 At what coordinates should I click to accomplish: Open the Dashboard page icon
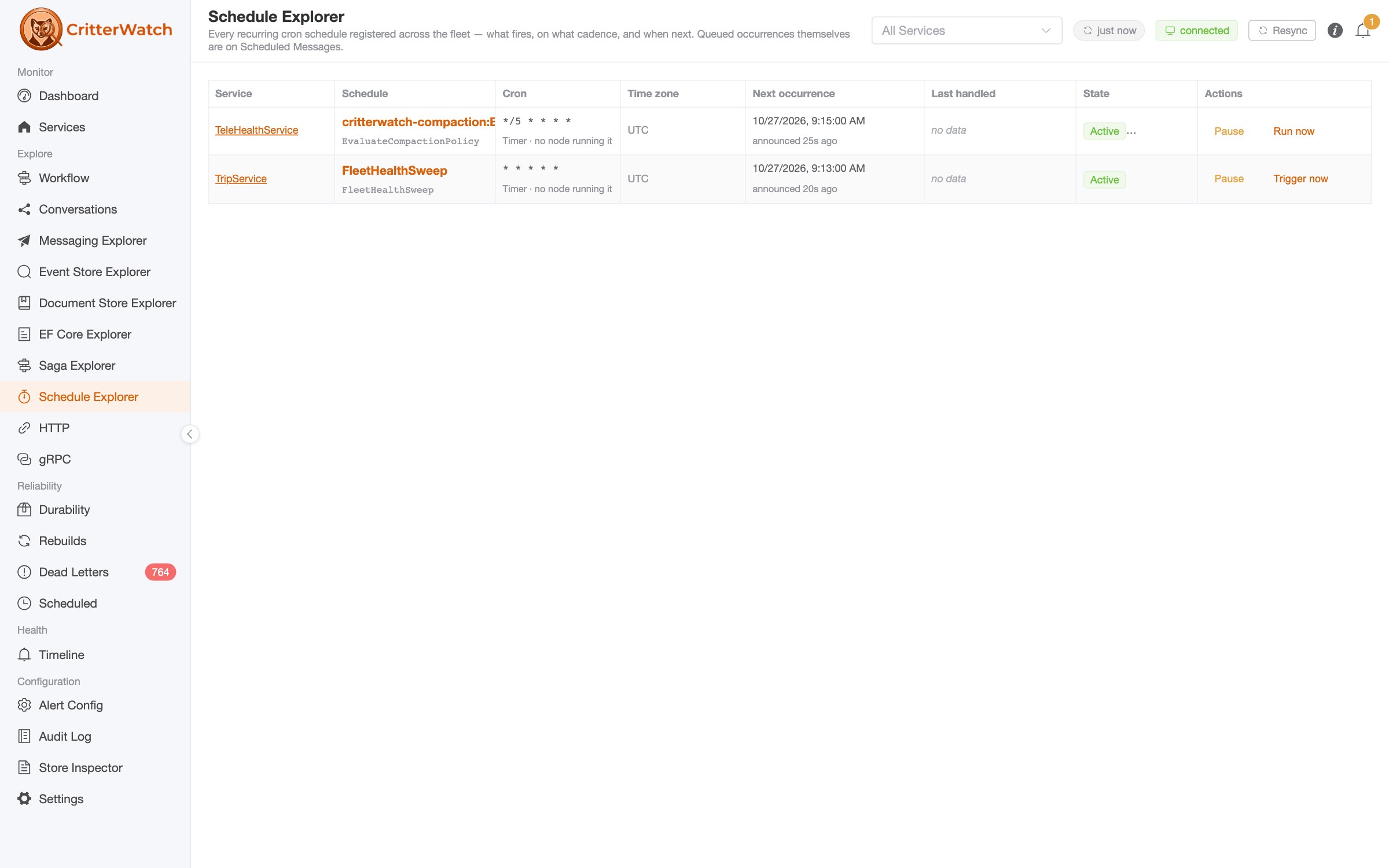(x=24, y=96)
